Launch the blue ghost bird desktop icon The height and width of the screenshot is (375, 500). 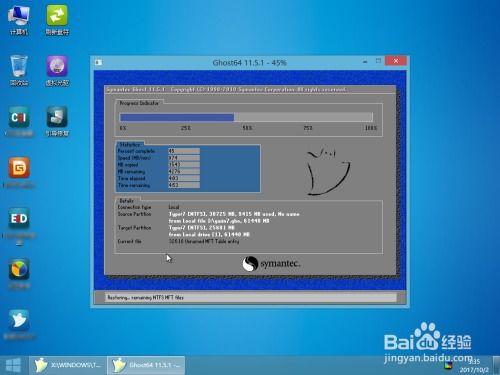[19, 324]
